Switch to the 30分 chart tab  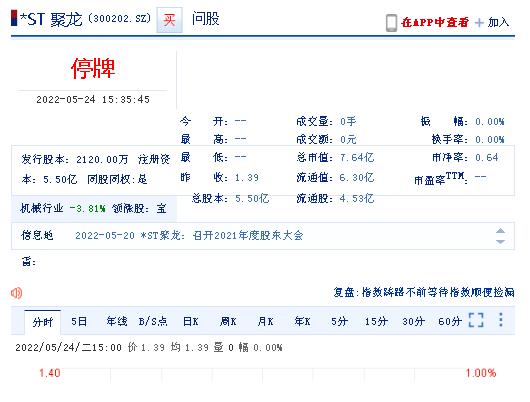coord(413,321)
